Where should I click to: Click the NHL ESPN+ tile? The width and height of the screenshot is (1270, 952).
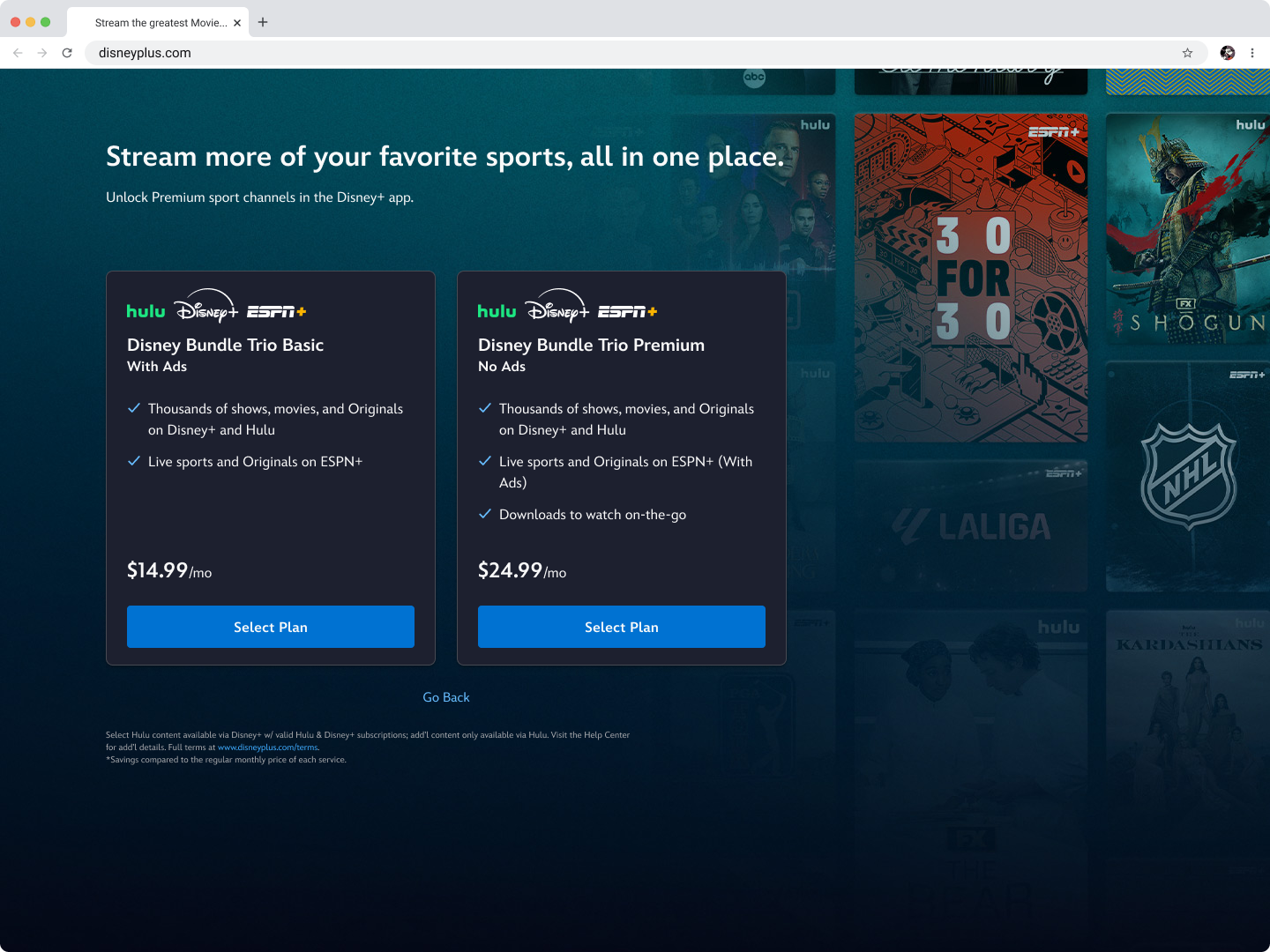click(x=1188, y=476)
